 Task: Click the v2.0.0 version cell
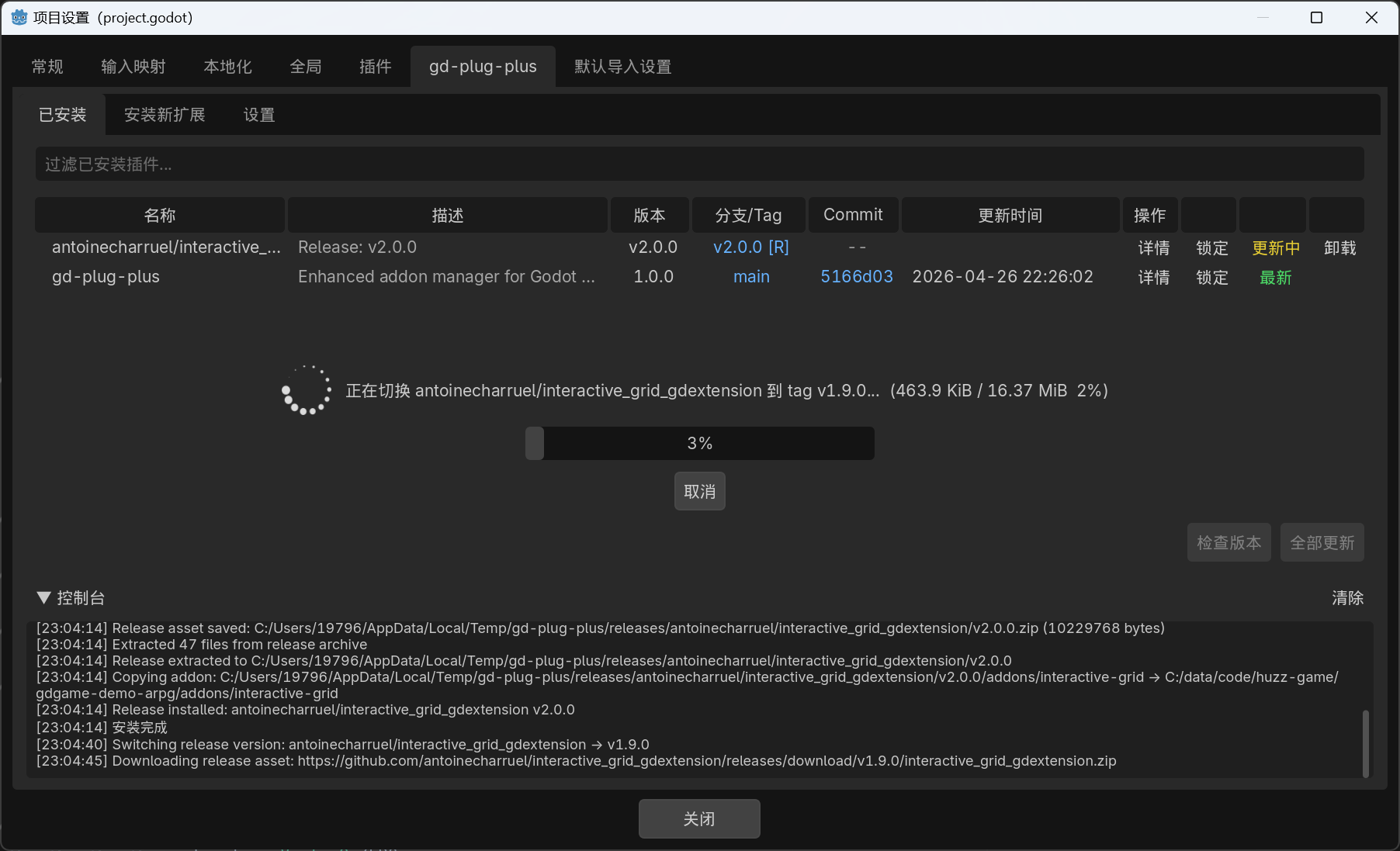[653, 247]
